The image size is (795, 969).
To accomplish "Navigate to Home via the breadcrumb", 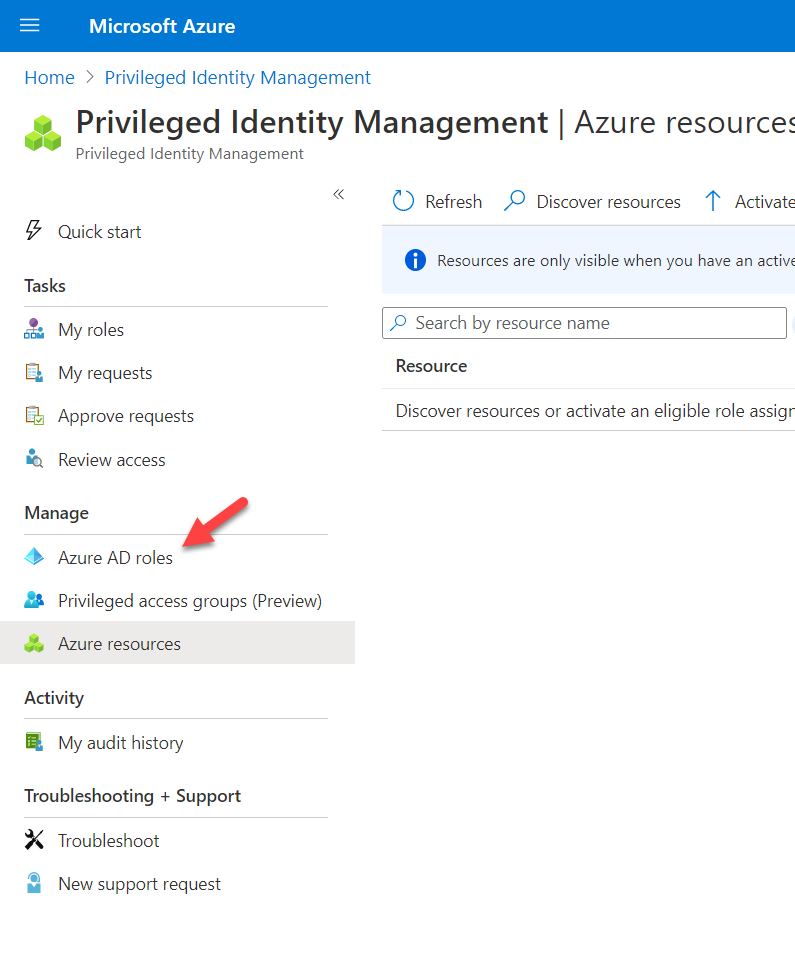I will (49, 77).
